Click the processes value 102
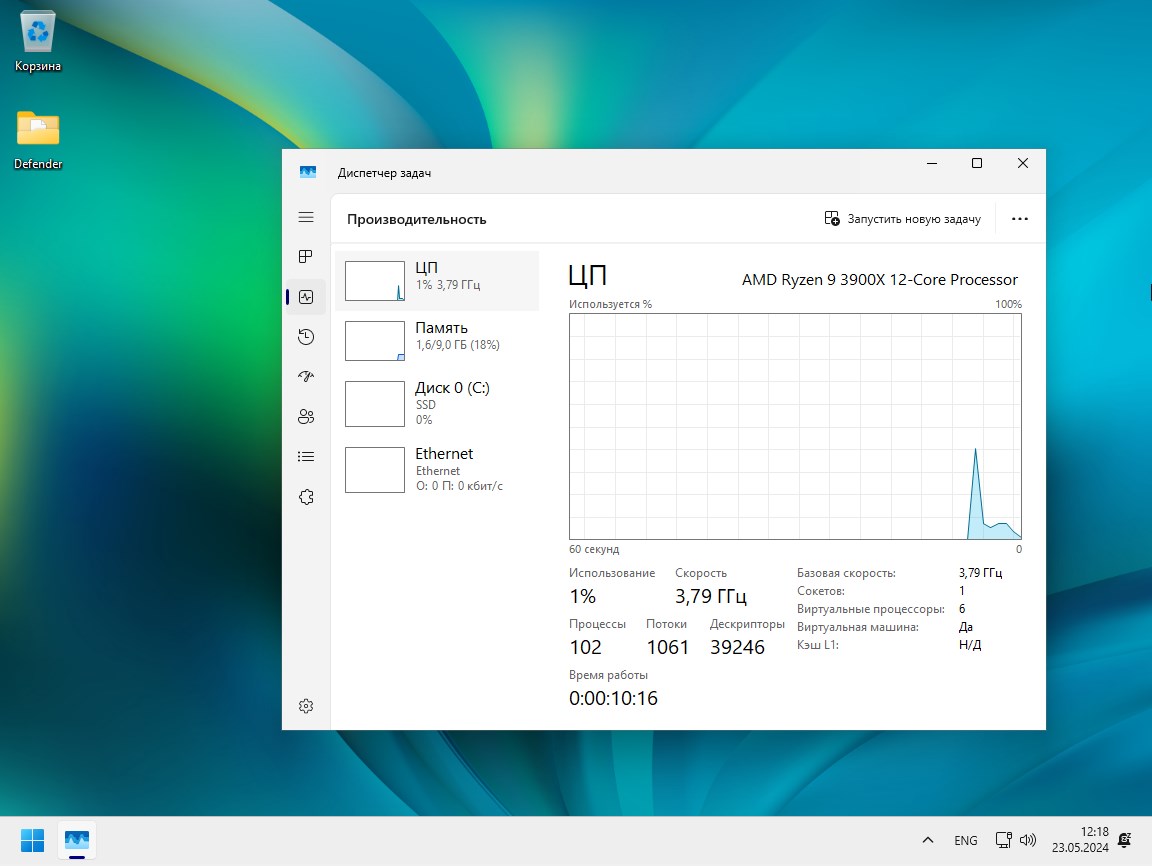The height and width of the screenshot is (866, 1152). tap(586, 647)
